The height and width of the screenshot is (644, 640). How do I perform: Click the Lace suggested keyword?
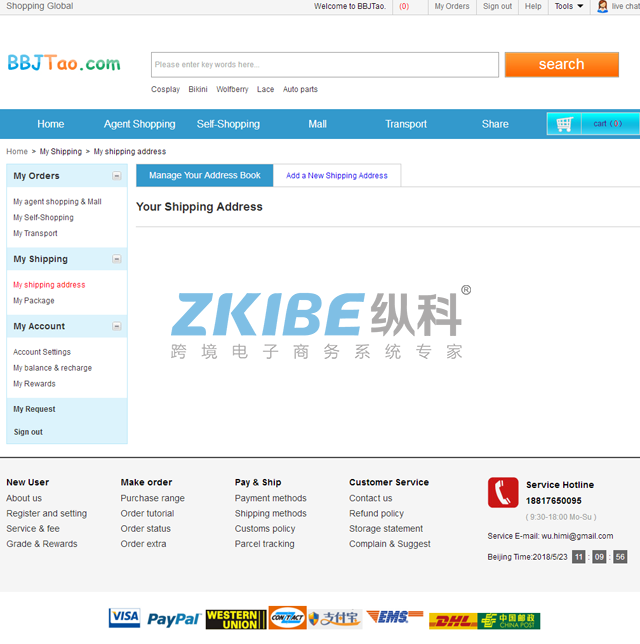click(265, 89)
